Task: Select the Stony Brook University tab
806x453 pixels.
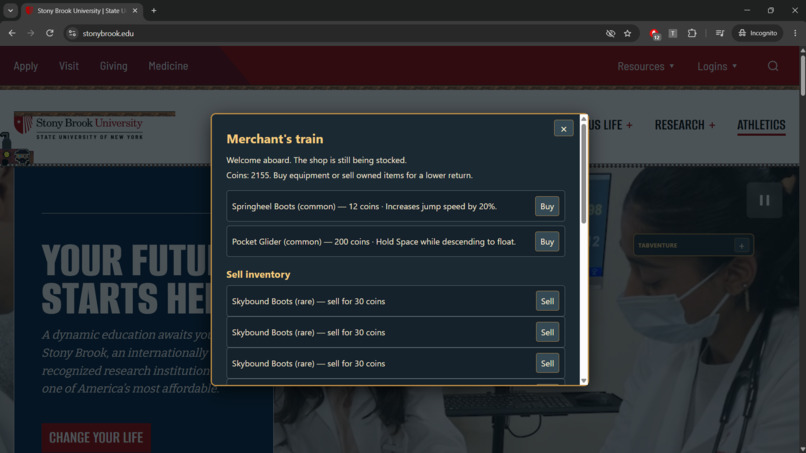Action: (82, 10)
